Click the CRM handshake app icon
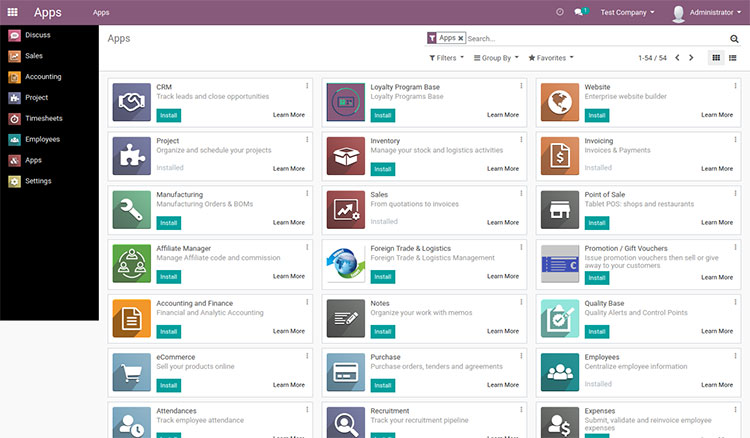750x438 pixels. (x=132, y=101)
